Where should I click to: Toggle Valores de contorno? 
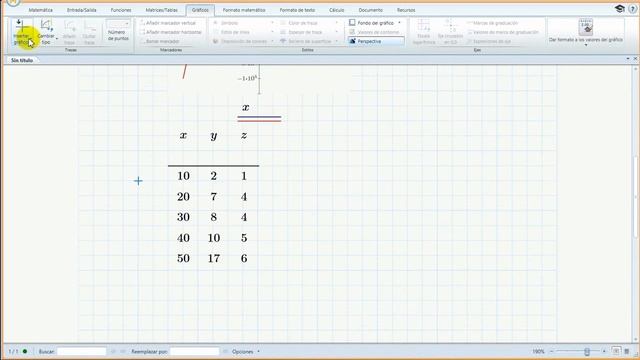374,32
